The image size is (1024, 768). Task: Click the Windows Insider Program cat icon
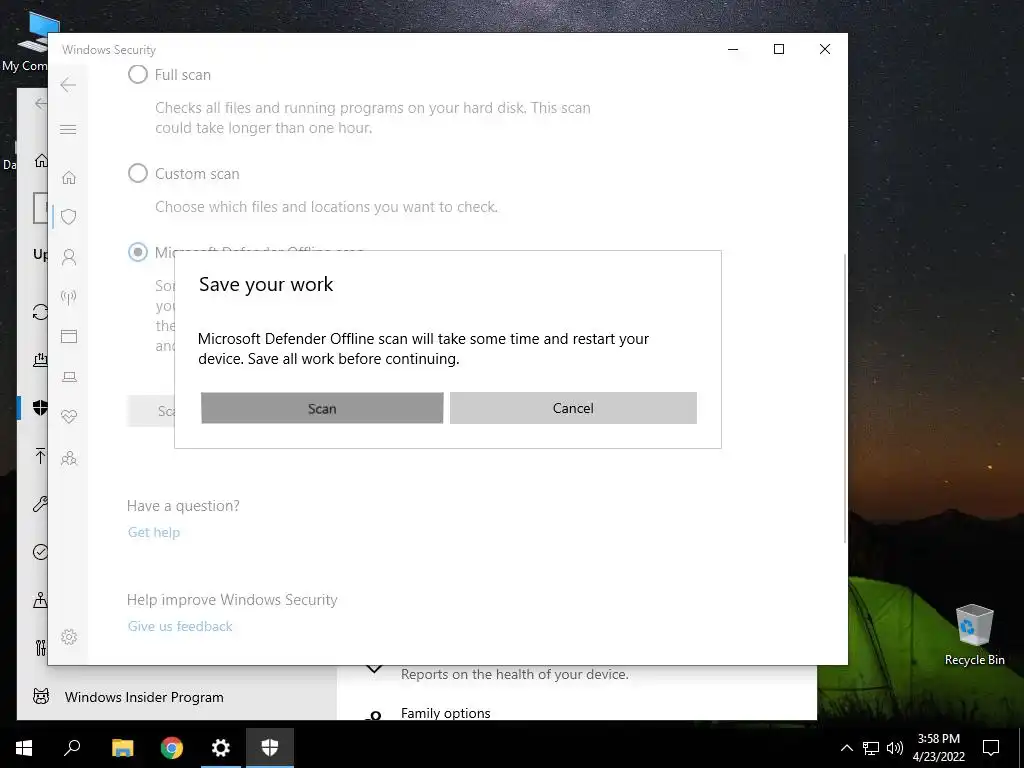(40, 696)
